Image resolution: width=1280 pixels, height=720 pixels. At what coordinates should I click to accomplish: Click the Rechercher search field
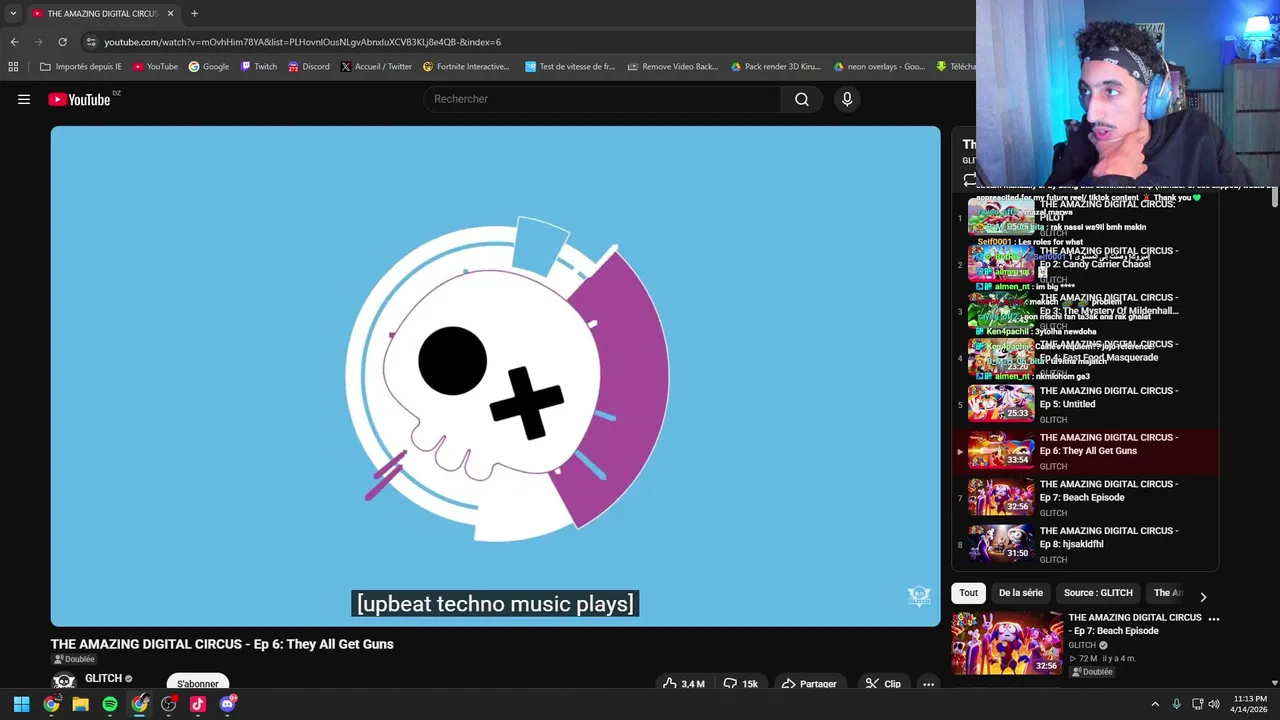pos(603,99)
